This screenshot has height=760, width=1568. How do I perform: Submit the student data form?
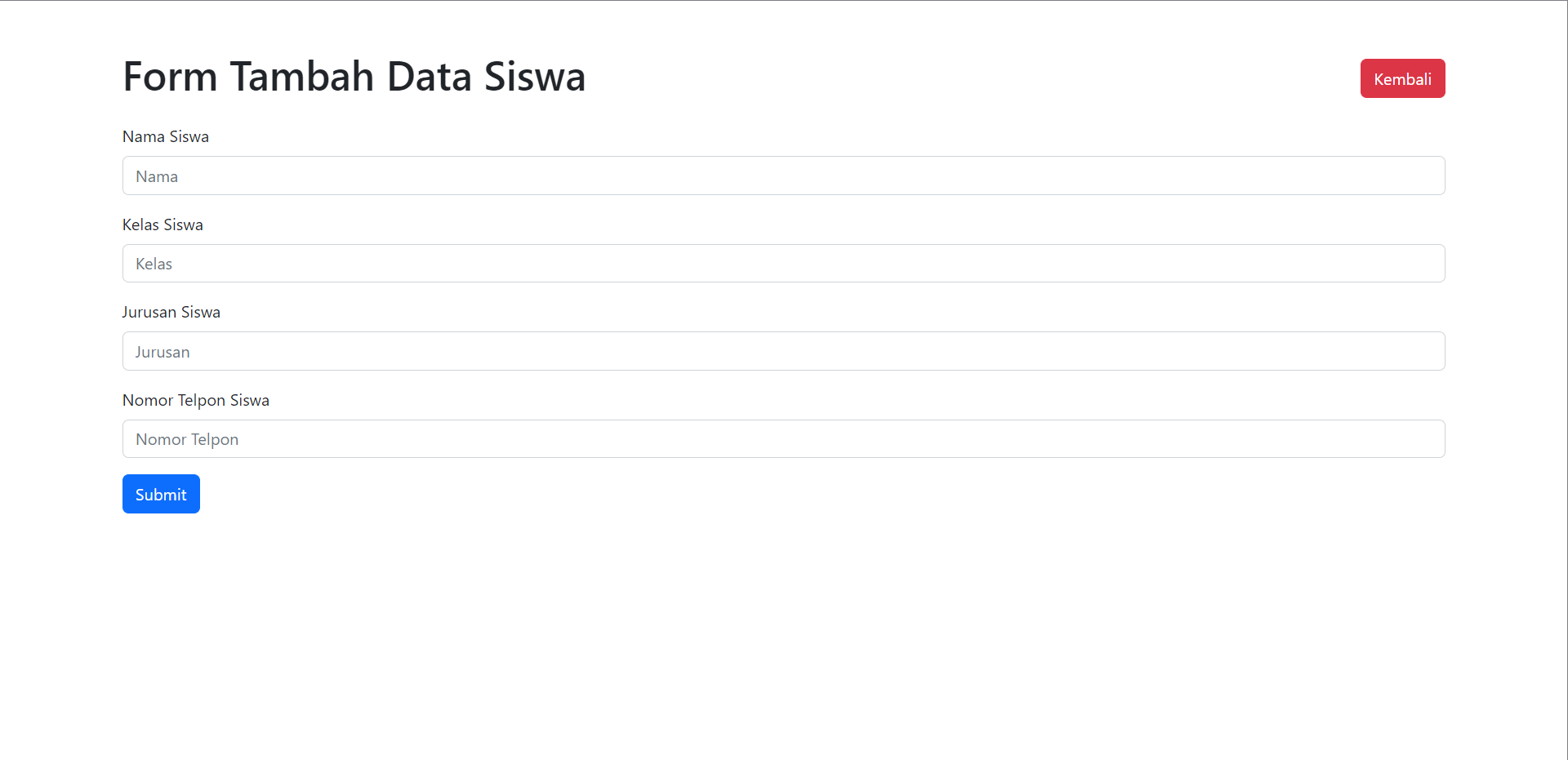[161, 494]
